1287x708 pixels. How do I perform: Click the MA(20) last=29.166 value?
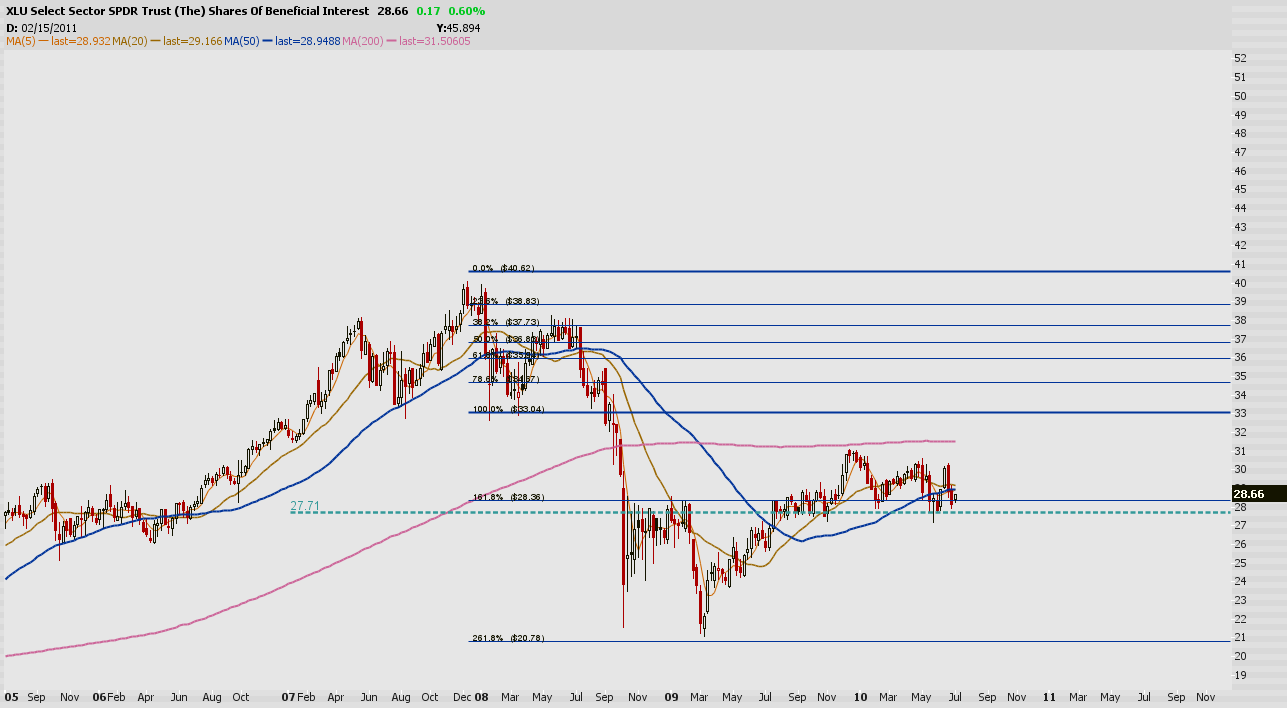point(191,41)
